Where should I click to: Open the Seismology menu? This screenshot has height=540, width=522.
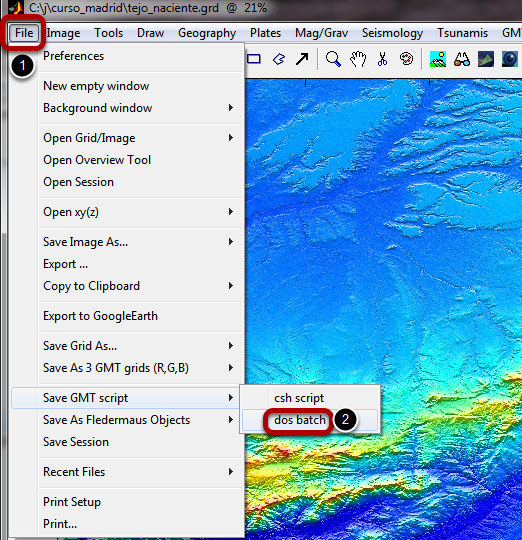(392, 33)
